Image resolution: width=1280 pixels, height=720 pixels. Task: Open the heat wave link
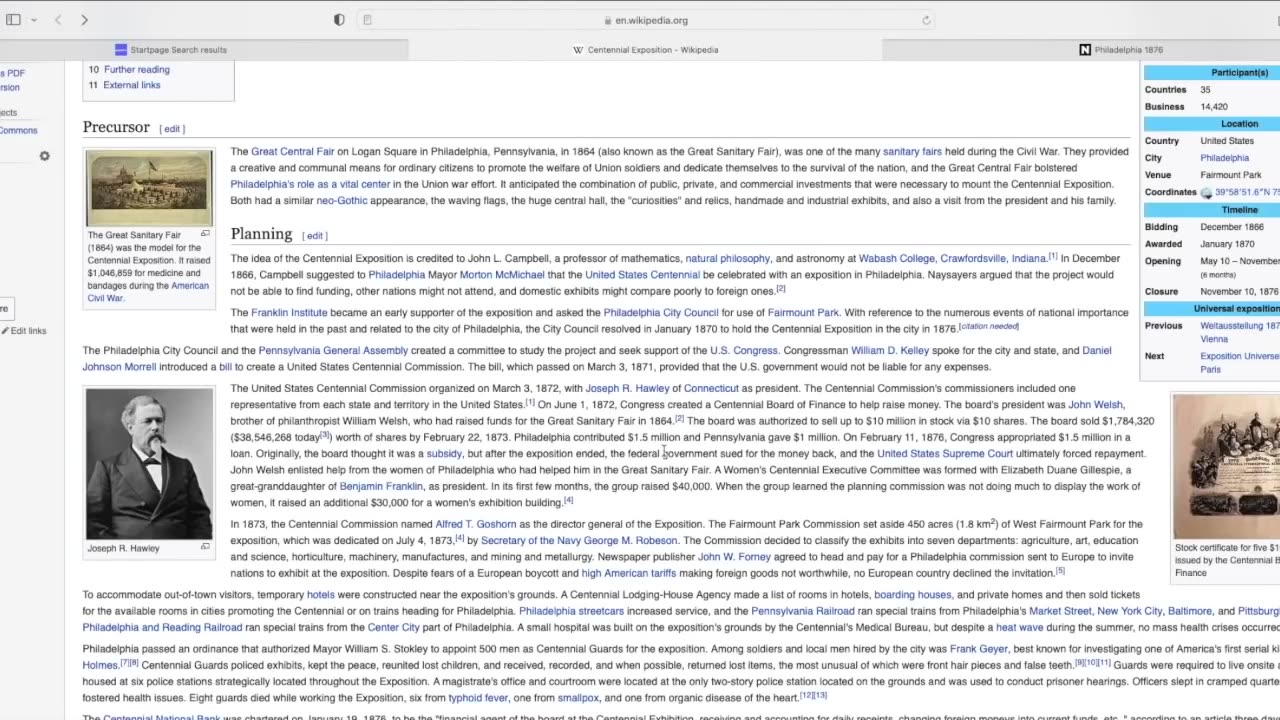click(x=1019, y=628)
